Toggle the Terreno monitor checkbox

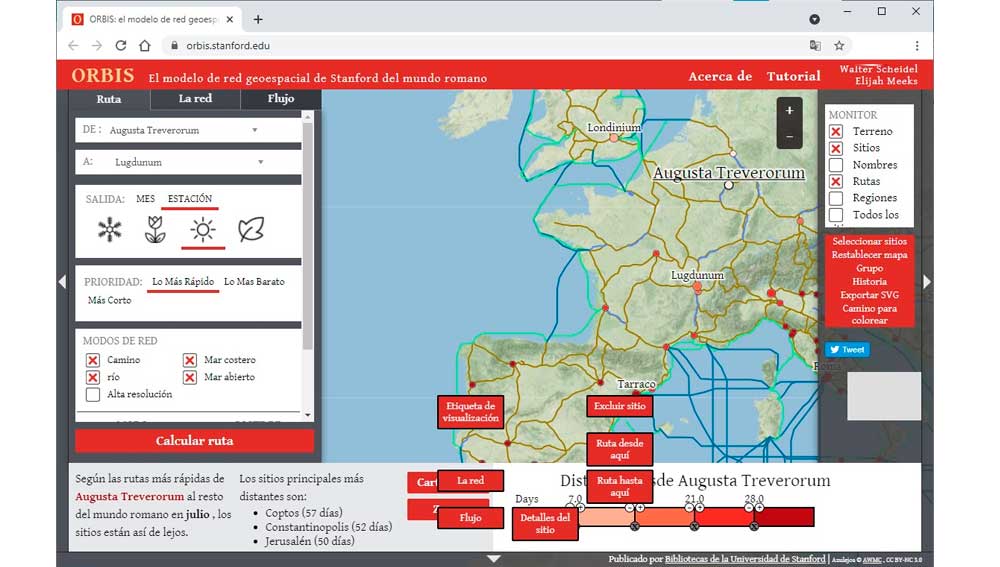click(836, 132)
